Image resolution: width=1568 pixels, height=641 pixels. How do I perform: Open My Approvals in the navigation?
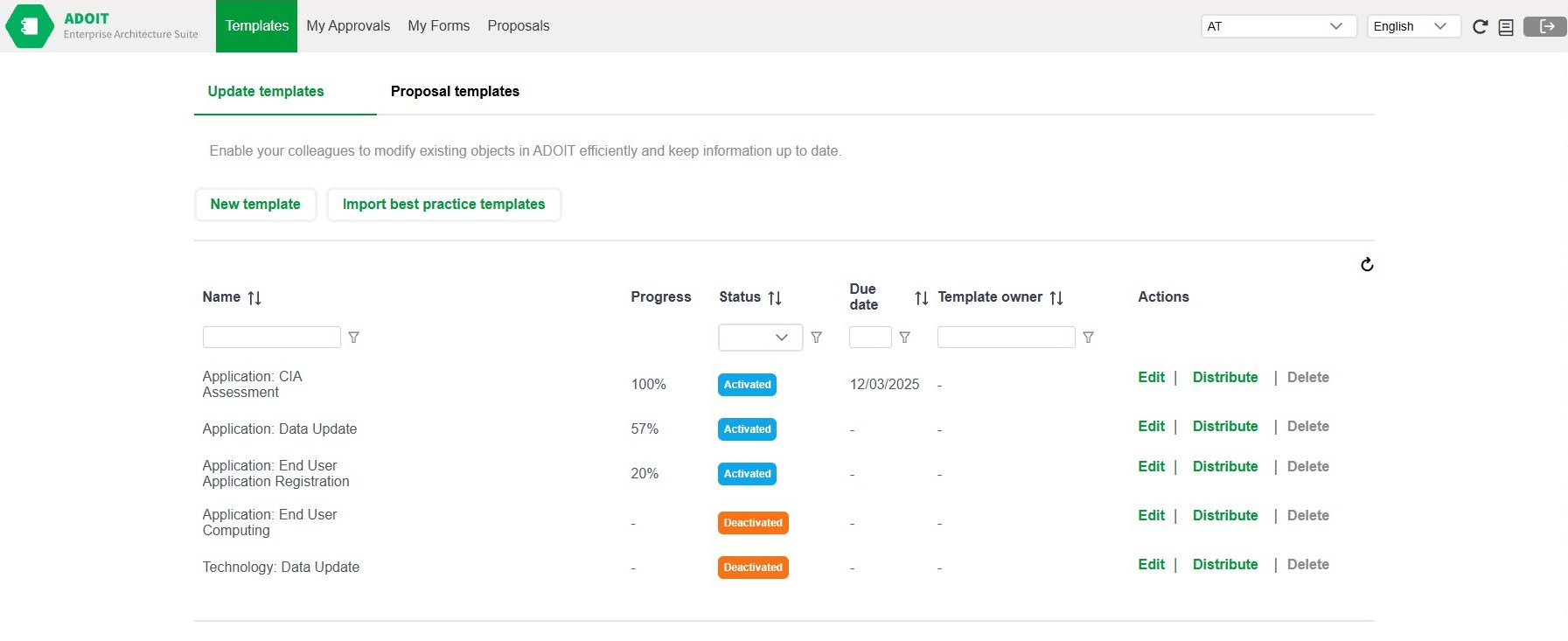coord(348,26)
